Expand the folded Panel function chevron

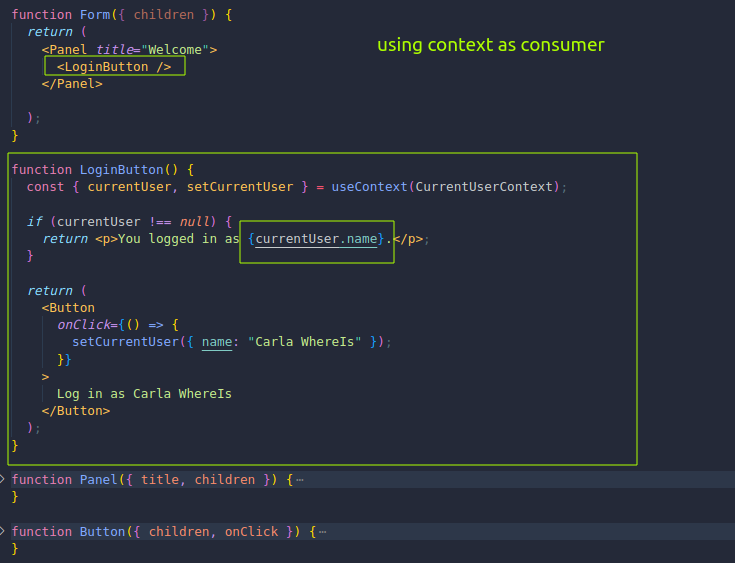point(2,479)
